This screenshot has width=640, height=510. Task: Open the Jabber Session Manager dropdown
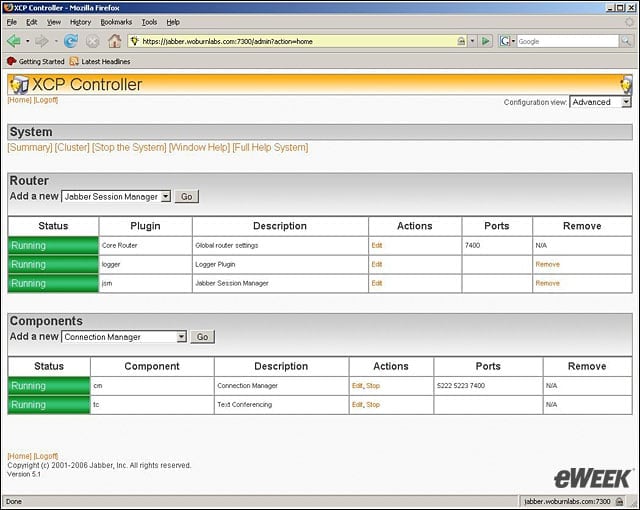165,197
